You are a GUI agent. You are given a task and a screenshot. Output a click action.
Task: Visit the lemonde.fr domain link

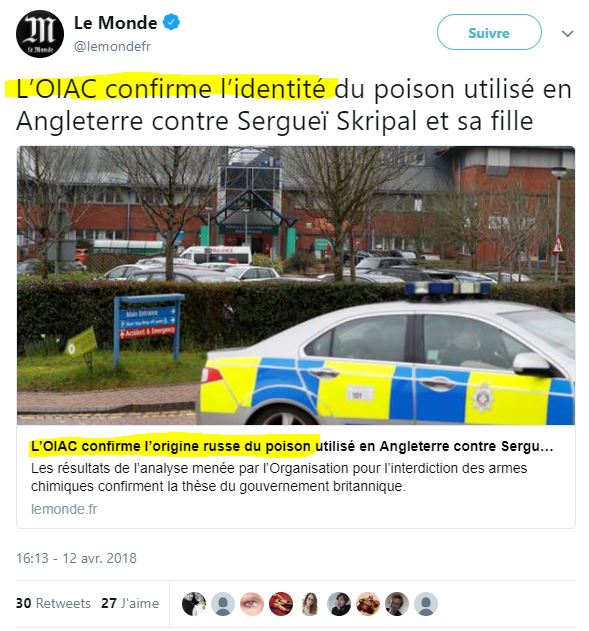click(64, 509)
